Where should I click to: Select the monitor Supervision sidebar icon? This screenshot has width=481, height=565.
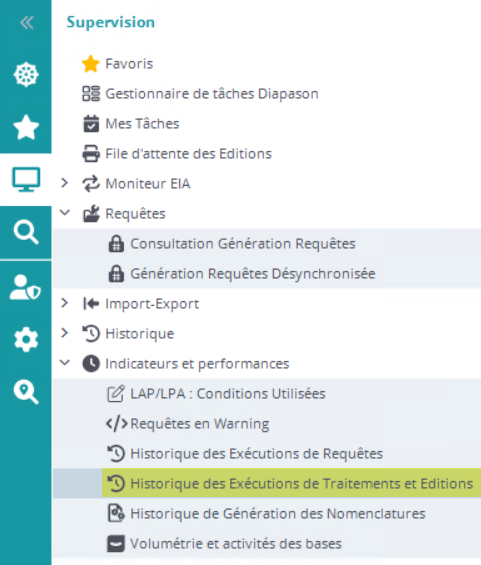26,179
